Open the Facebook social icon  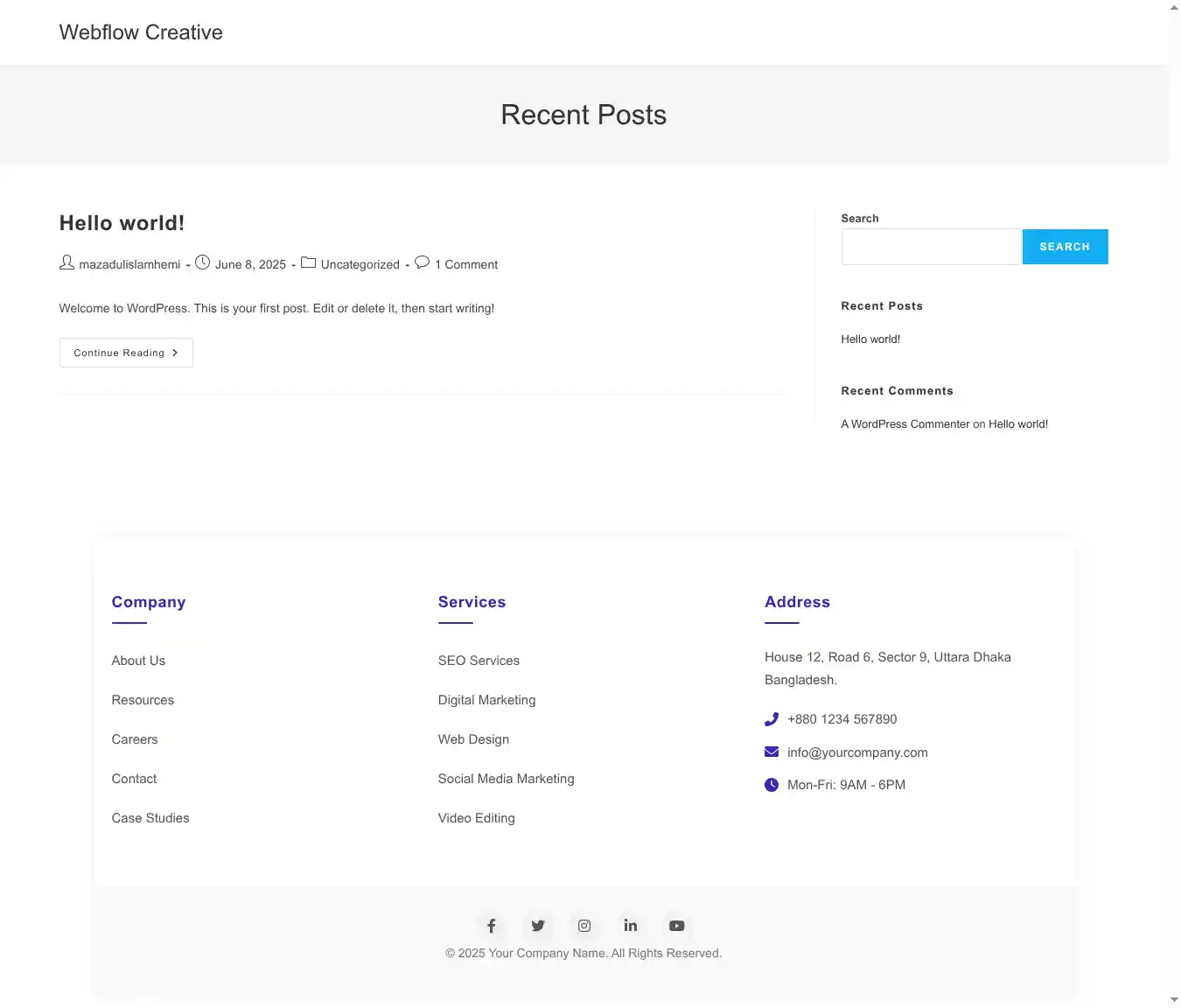pyautogui.click(x=492, y=926)
